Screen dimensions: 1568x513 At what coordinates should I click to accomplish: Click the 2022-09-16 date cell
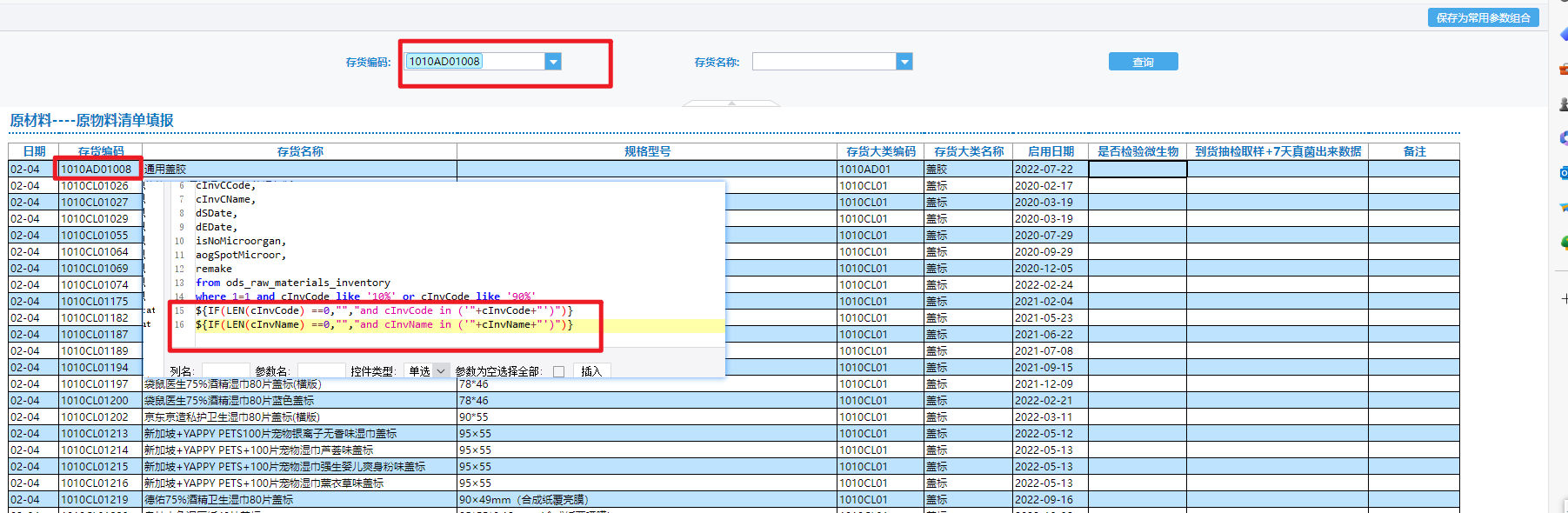1051,500
